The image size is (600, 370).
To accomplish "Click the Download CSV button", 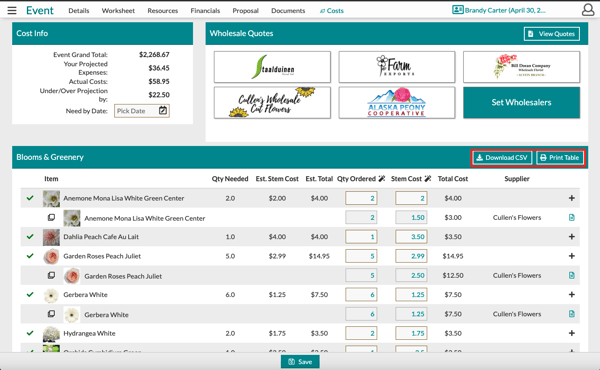I will pyautogui.click(x=502, y=158).
